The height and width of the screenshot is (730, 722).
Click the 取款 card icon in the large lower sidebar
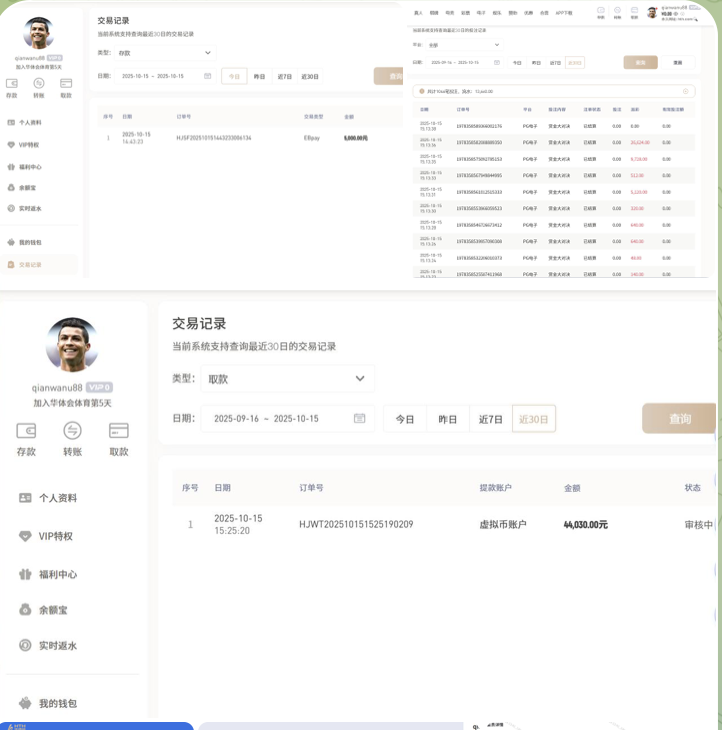click(x=119, y=431)
